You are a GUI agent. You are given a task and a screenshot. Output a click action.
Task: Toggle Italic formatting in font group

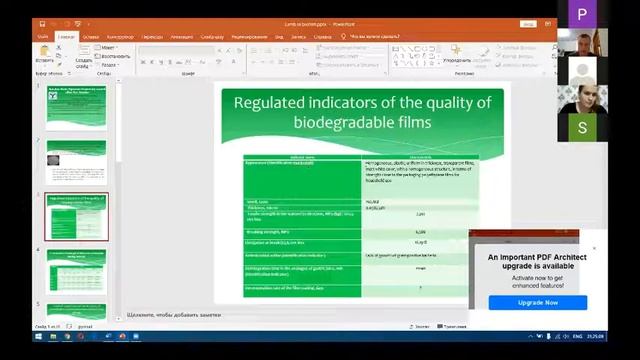(152, 62)
